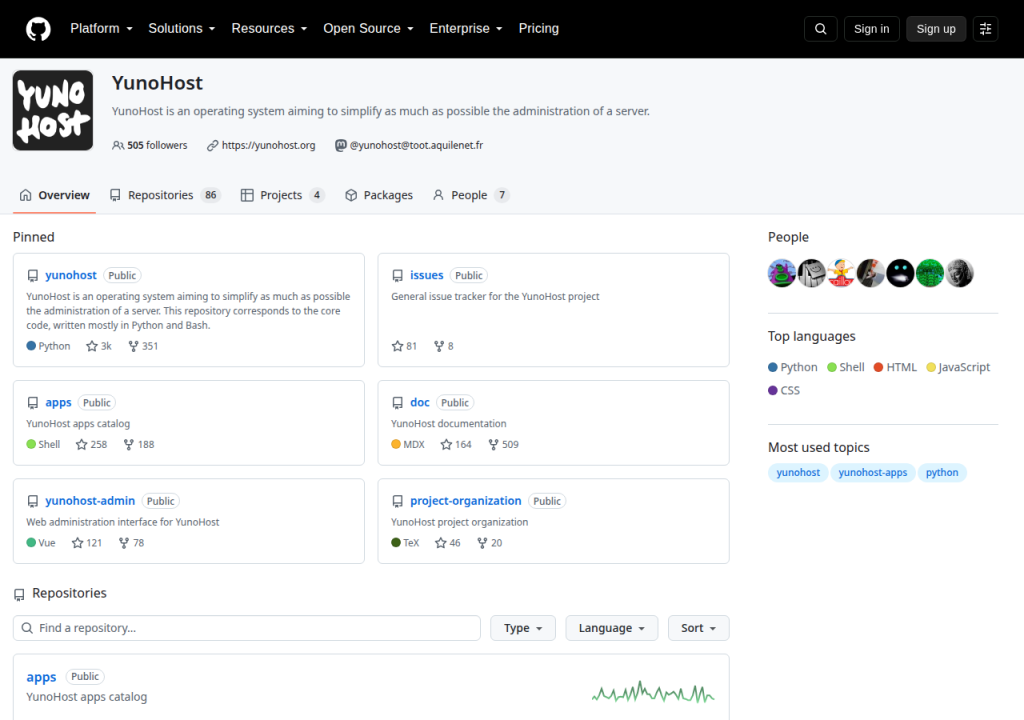This screenshot has width=1024, height=720.
Task: Expand the Platform menu
Action: pyautogui.click(x=101, y=29)
